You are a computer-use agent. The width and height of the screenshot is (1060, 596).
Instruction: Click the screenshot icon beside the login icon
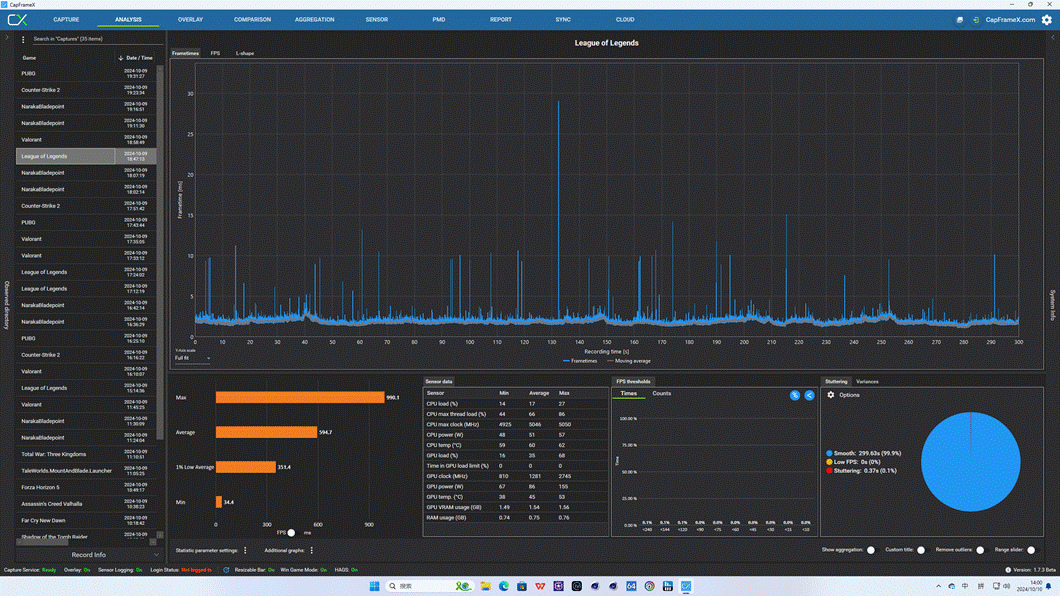pos(959,20)
